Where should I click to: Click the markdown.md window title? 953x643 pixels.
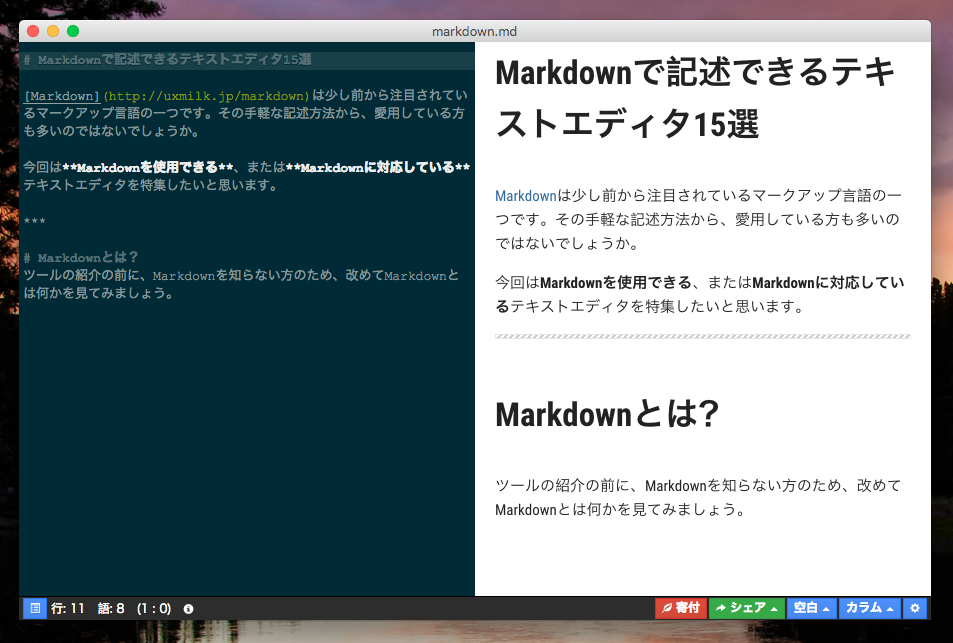click(475, 31)
